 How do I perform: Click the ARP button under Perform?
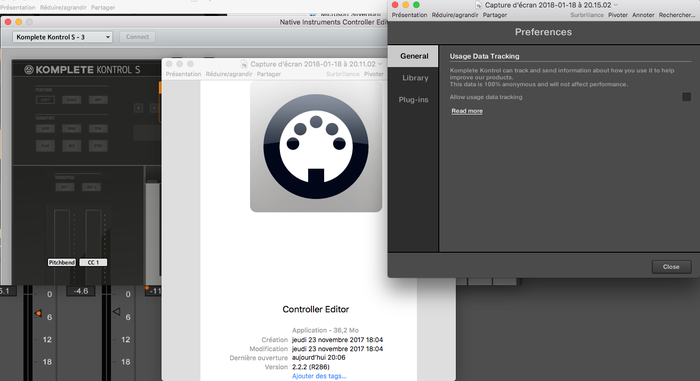pos(98,100)
